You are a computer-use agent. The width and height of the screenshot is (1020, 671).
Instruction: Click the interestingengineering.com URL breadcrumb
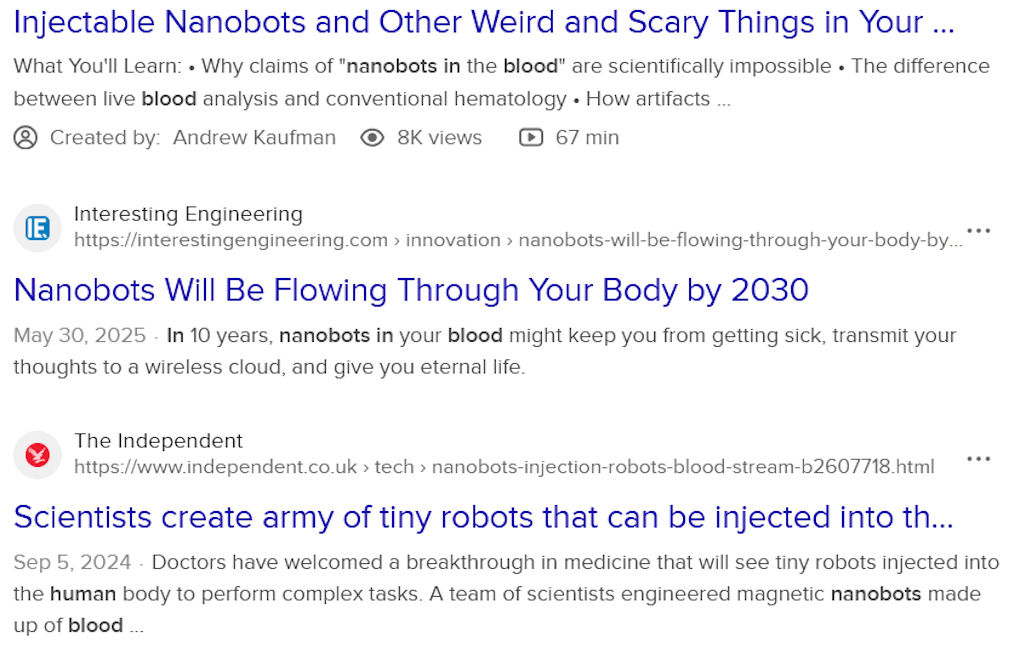tap(518, 240)
